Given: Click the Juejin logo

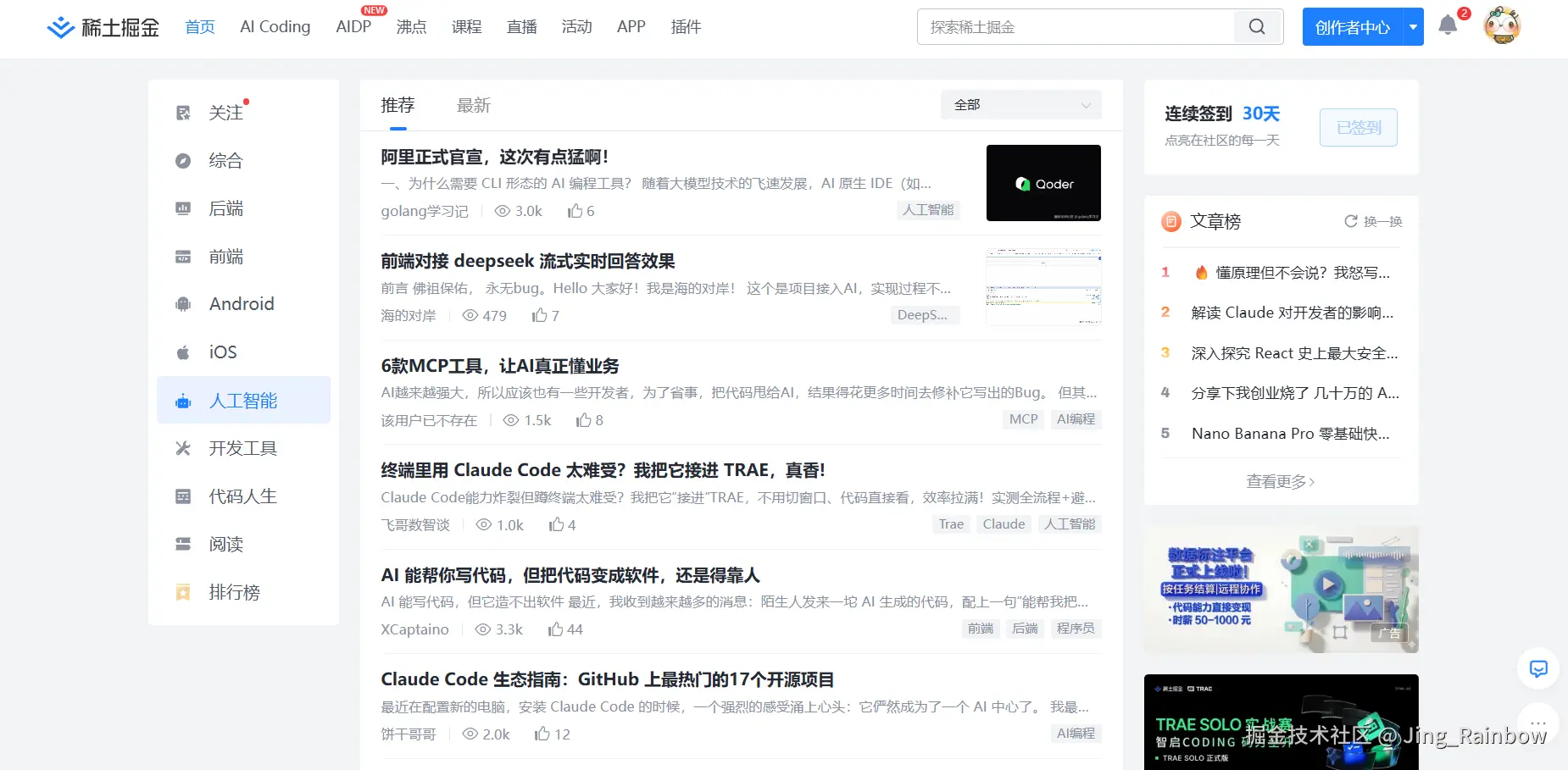Looking at the screenshot, I should [103, 27].
